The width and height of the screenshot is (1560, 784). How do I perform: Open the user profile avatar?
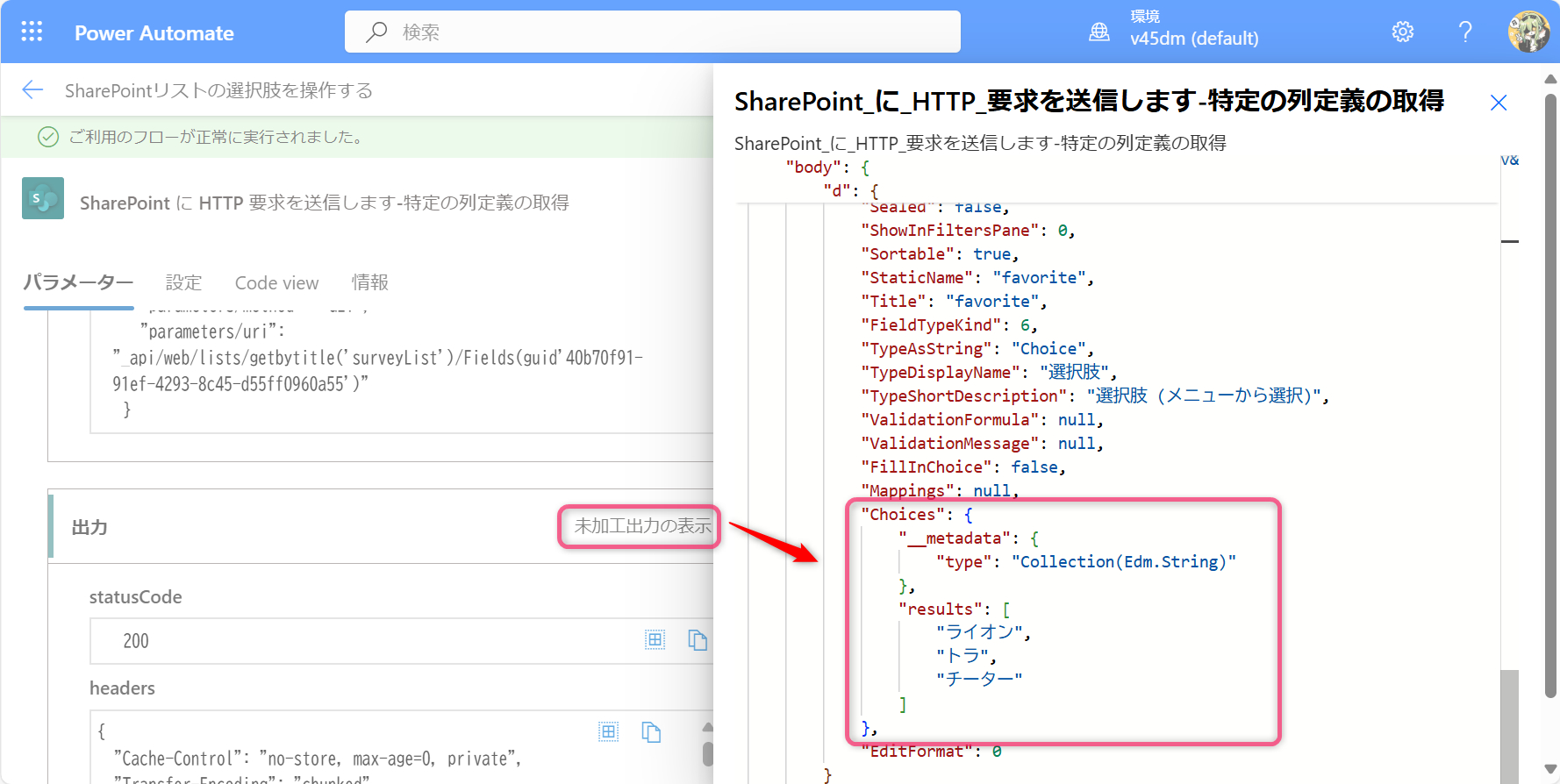tap(1528, 32)
